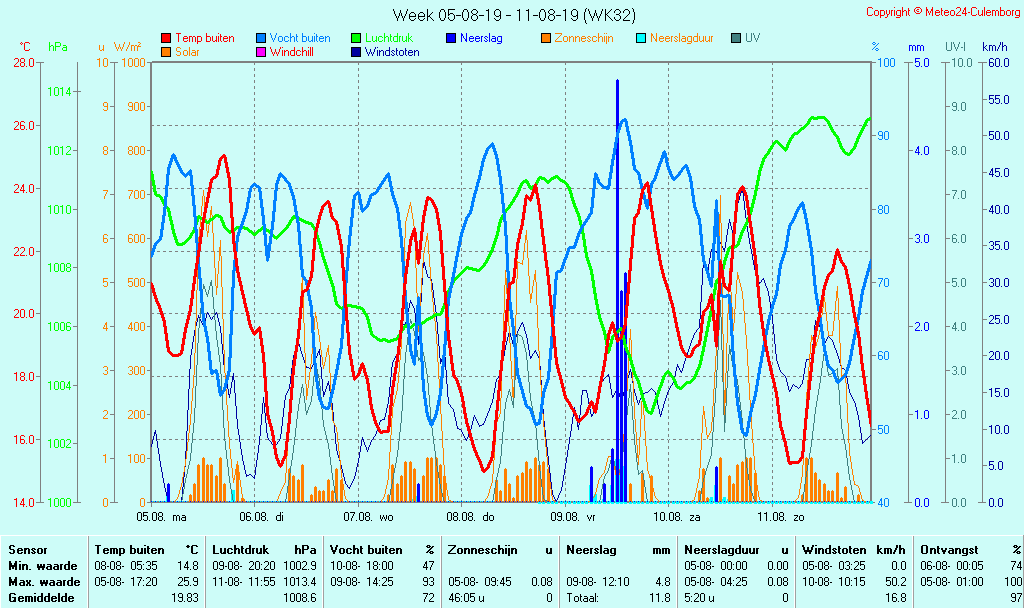Click the Windstoten km/h table column header
The image size is (1026, 608).
(854, 550)
